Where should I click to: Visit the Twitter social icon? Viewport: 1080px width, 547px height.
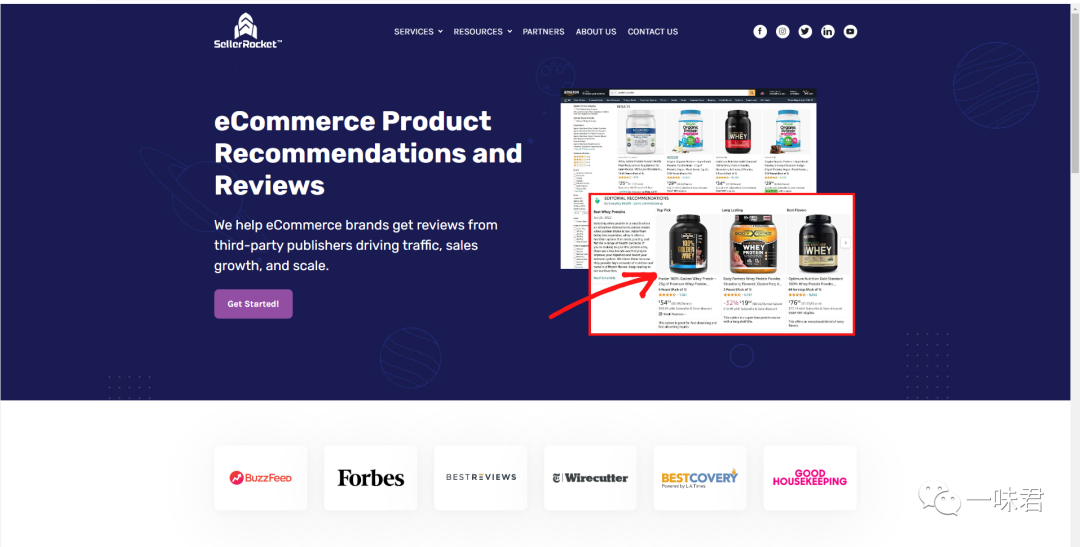pos(805,32)
